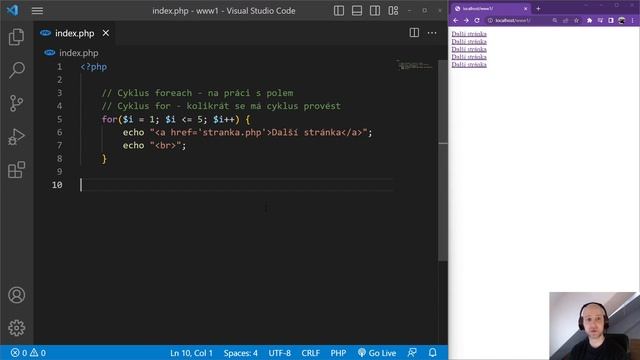Change indentation via Spaces: 4

pos(240,353)
